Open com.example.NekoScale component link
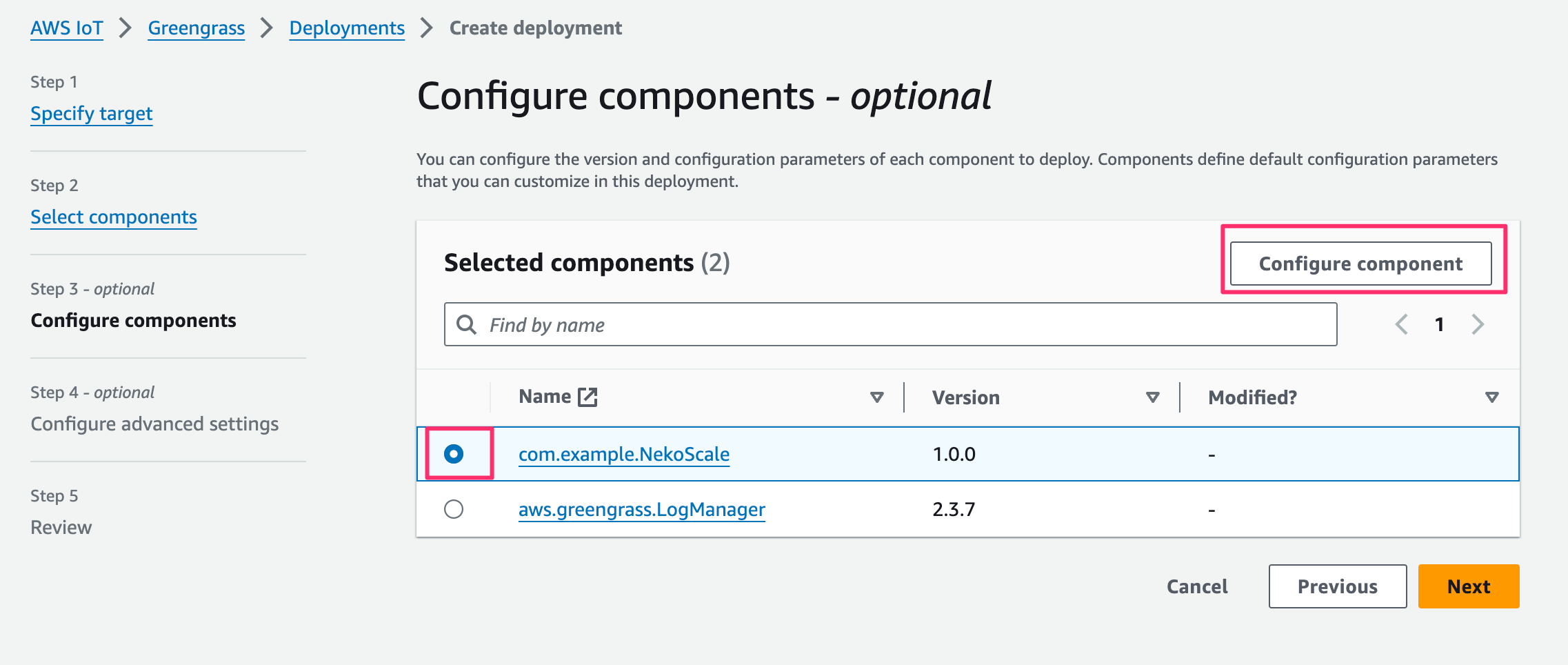This screenshot has height=665, width=1568. pyautogui.click(x=624, y=454)
